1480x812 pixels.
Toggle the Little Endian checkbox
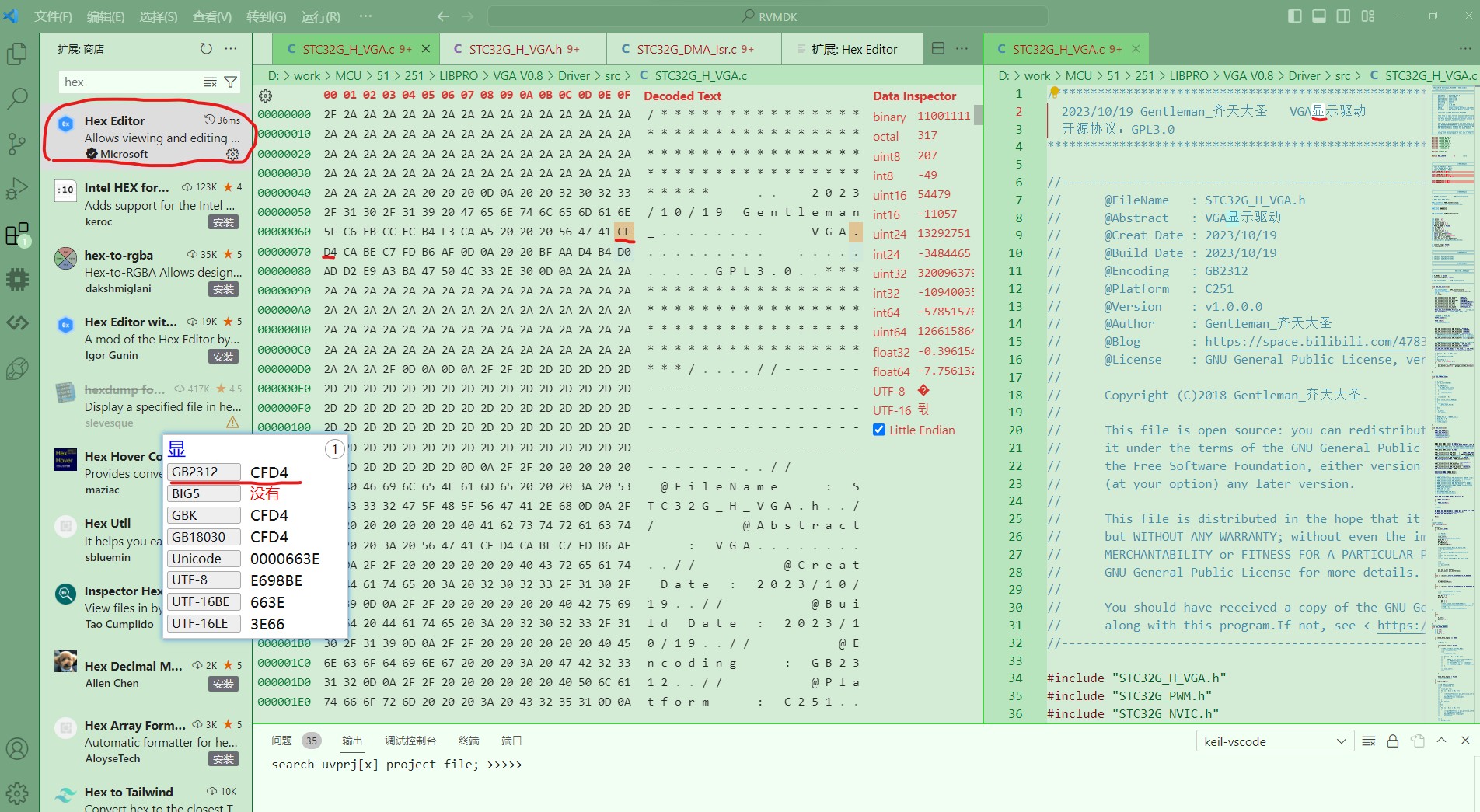(879, 430)
